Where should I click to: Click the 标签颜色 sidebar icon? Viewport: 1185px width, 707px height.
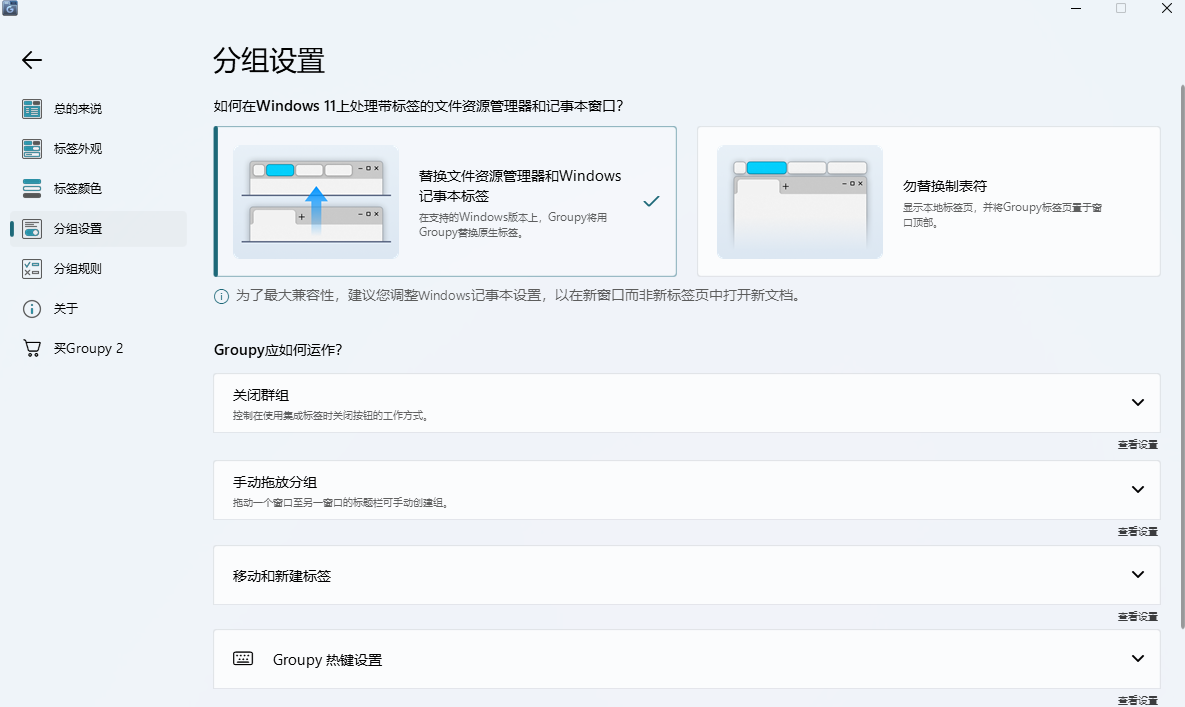[32, 188]
